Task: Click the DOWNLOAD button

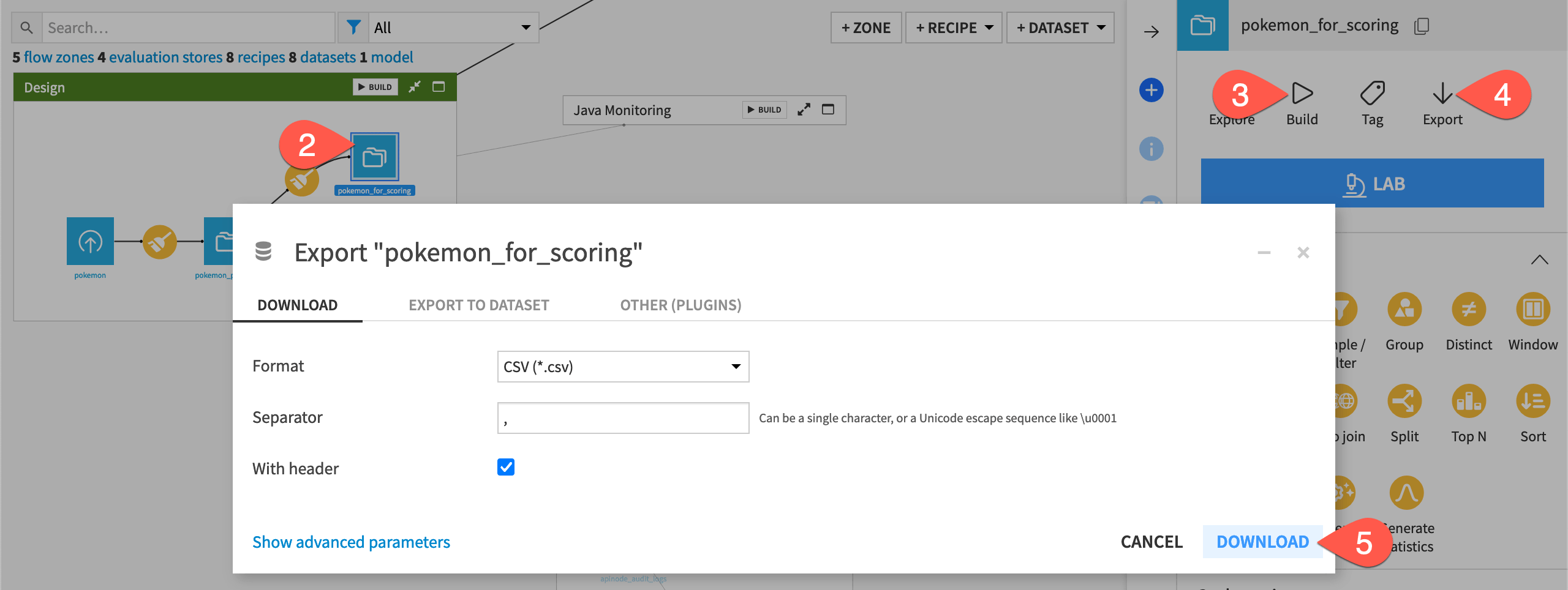Action: point(1263,542)
